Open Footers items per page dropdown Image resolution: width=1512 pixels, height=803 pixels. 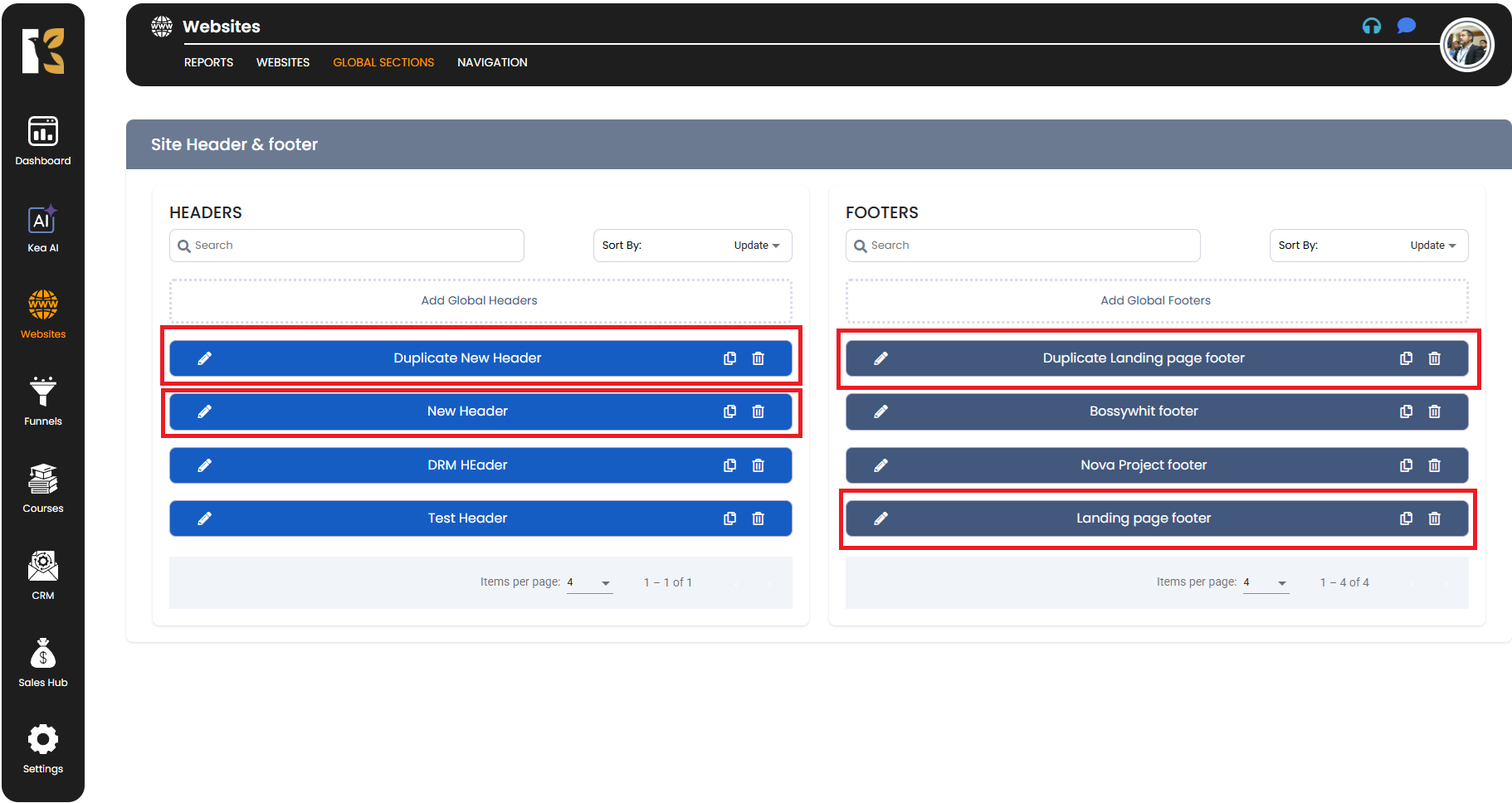click(x=1266, y=582)
